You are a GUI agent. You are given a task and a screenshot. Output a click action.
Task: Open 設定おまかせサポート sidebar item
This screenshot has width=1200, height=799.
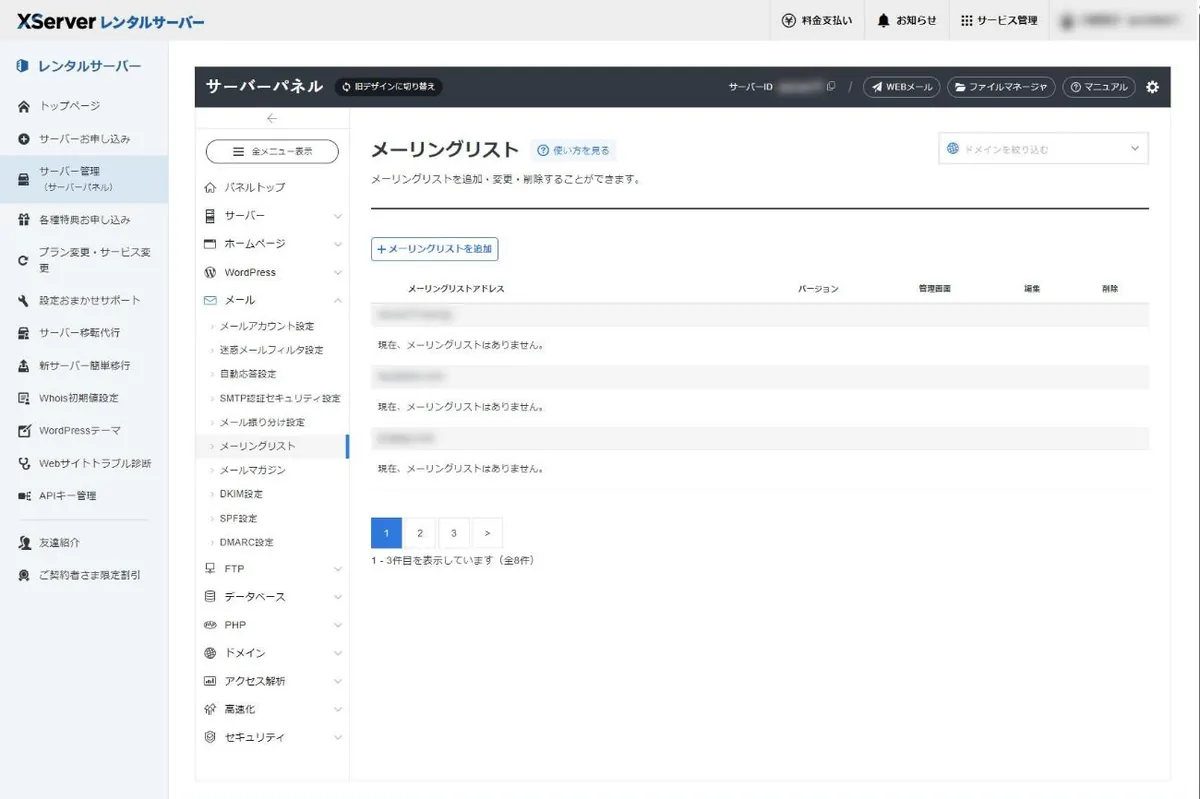(79, 300)
